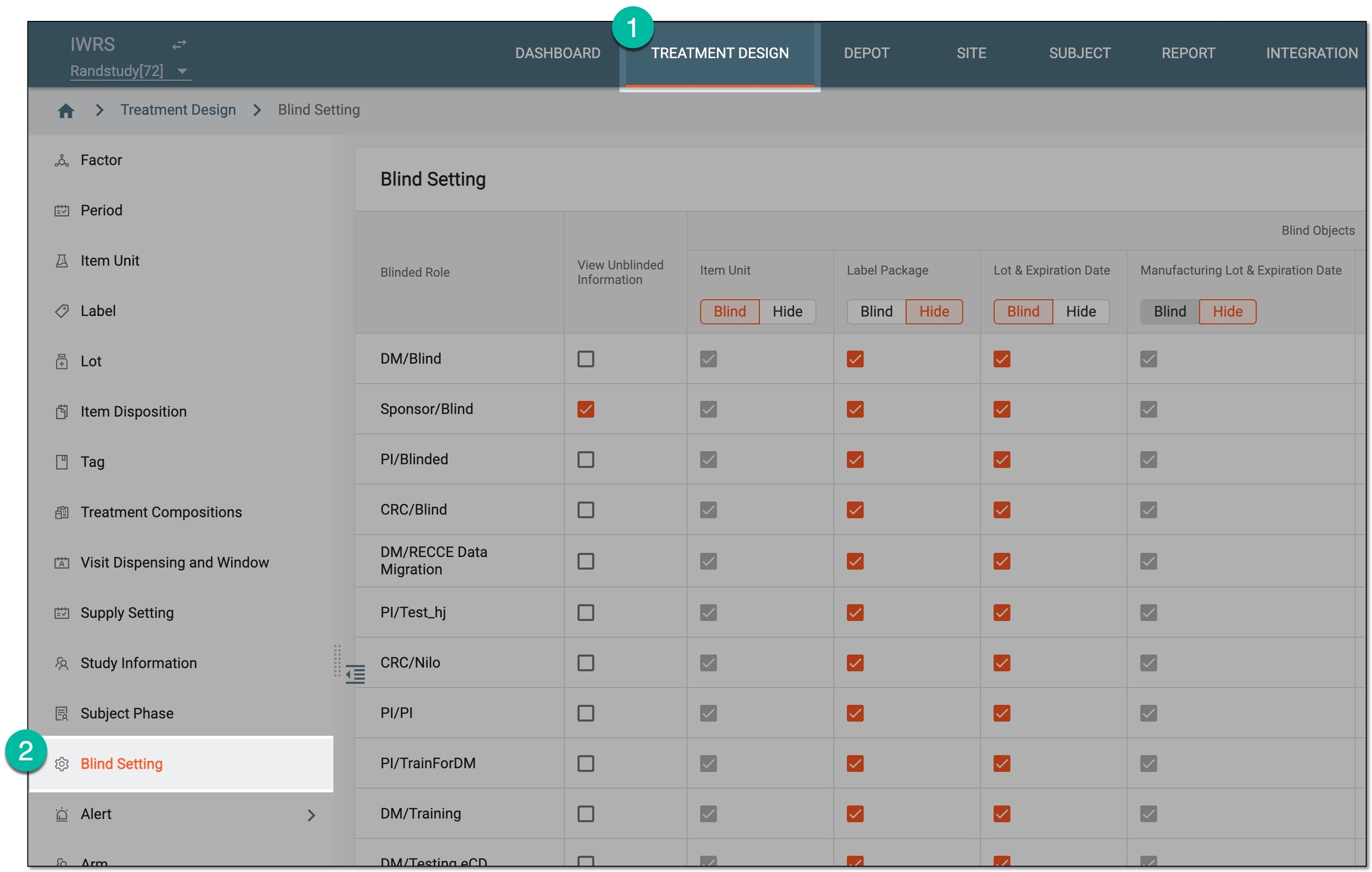Screen dimensions: 1372x872
Task: Click the Treatment Design breadcrumb link
Action: pos(178,109)
